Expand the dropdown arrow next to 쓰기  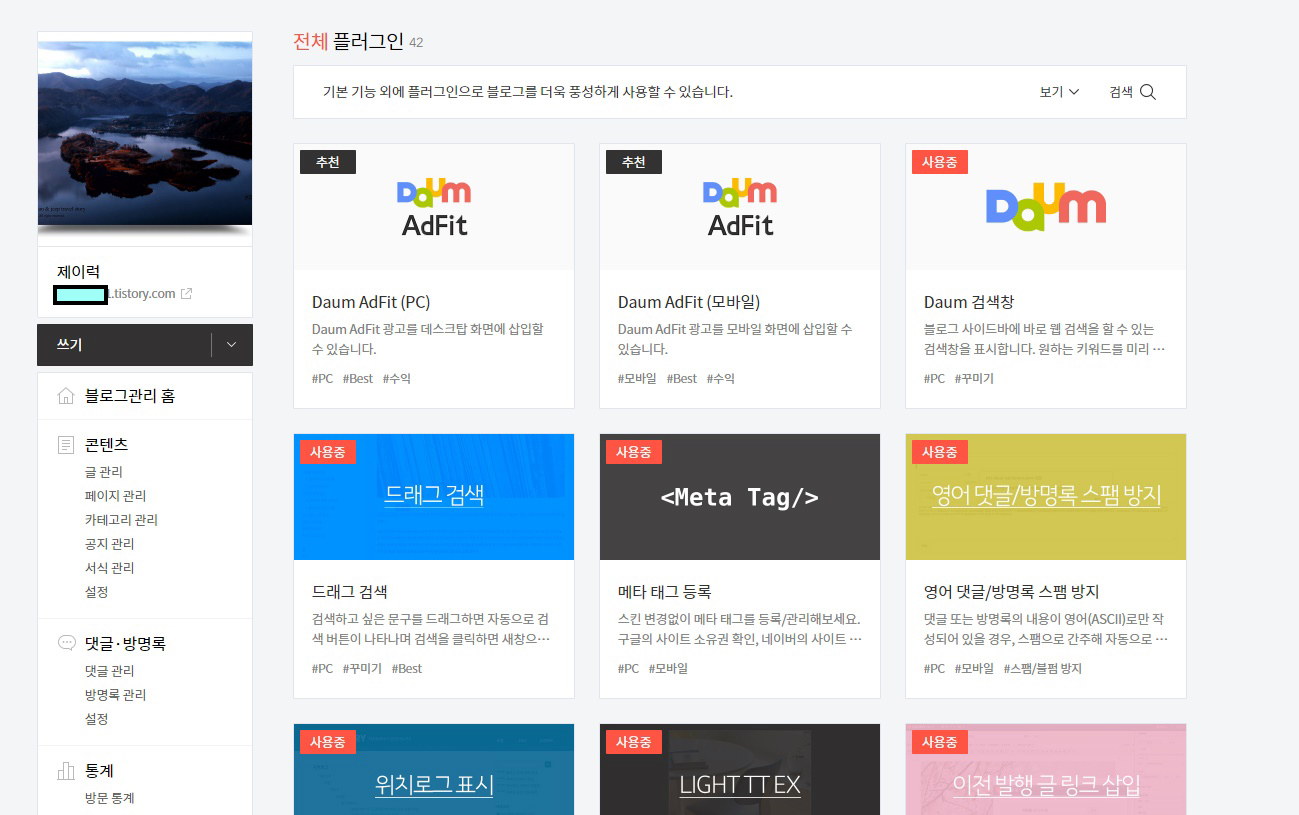point(232,344)
